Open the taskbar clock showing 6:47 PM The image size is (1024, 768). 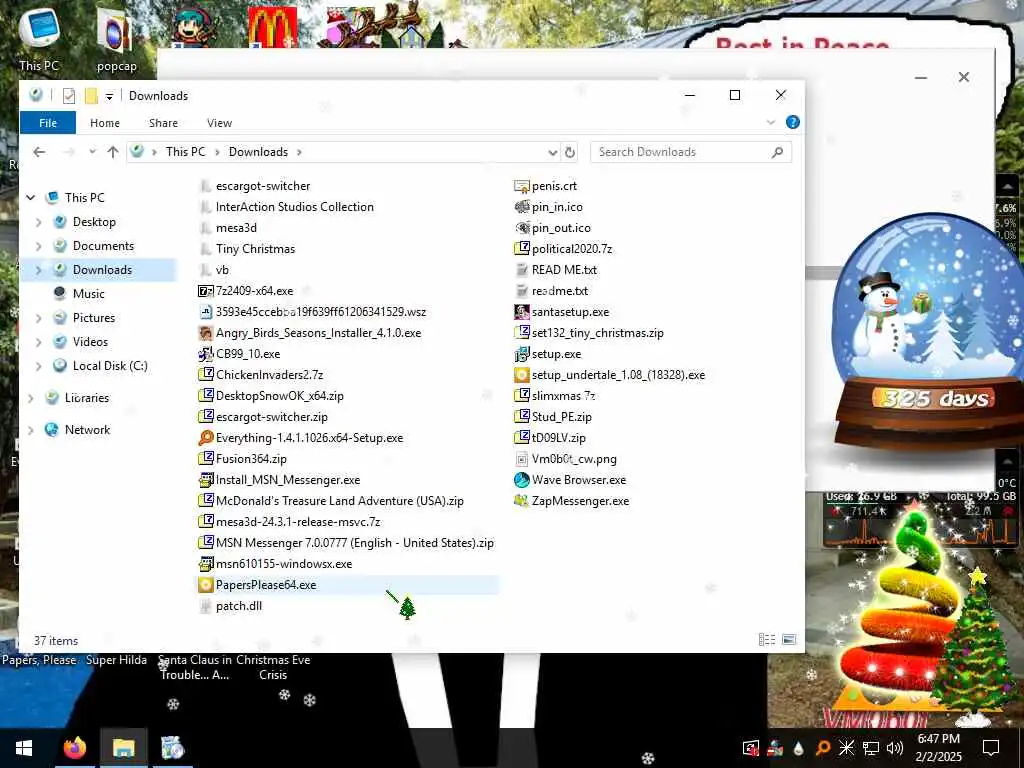click(938, 748)
